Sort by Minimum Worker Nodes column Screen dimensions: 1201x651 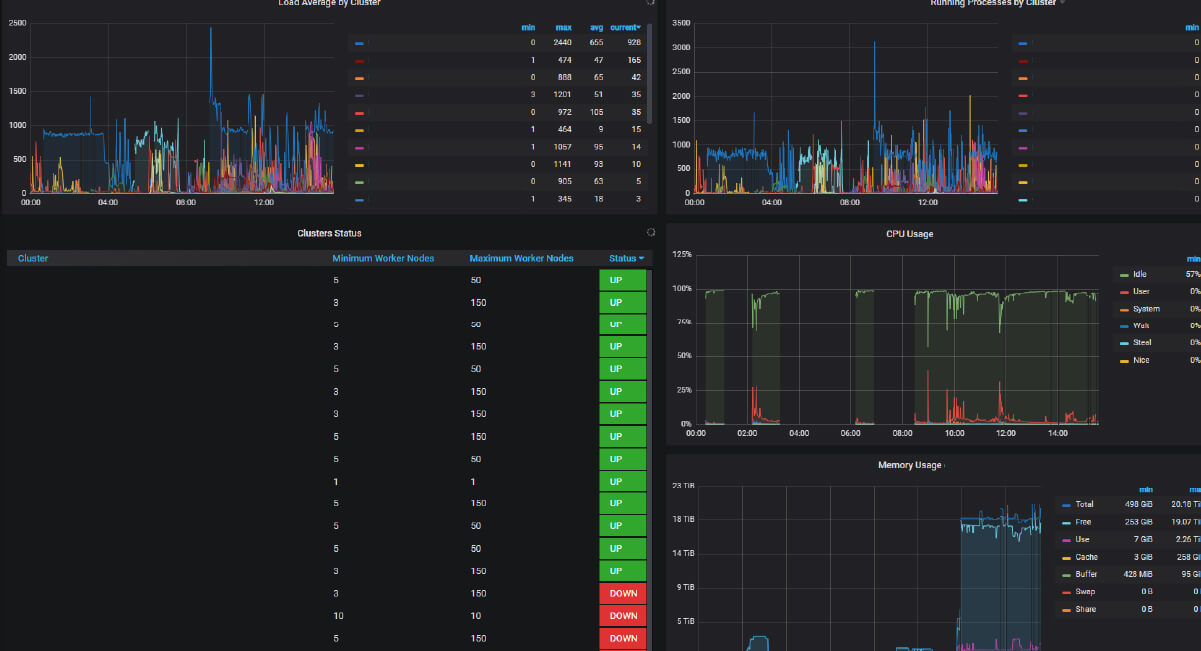(x=383, y=258)
